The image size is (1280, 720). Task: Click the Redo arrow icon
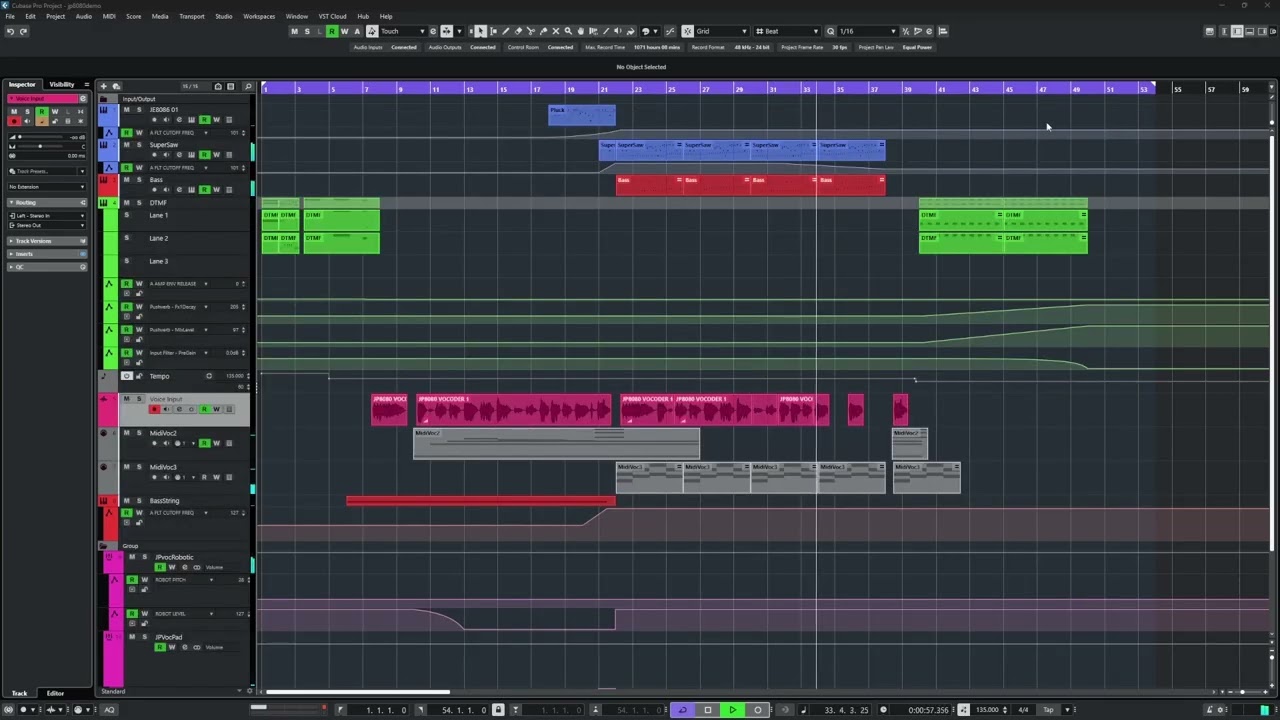23,31
